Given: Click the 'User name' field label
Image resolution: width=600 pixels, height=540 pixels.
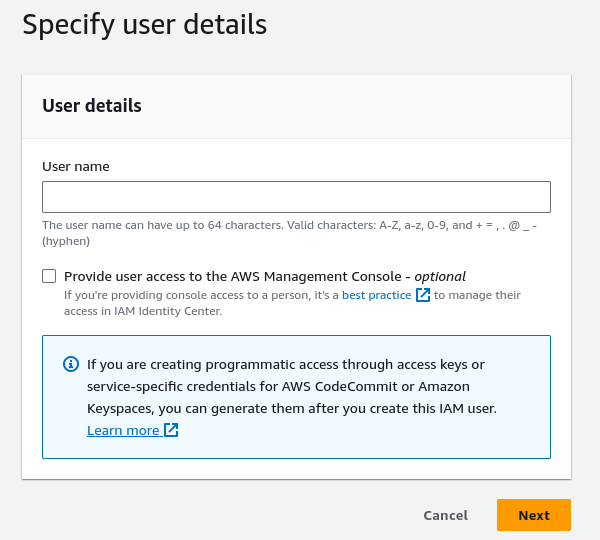Looking at the screenshot, I should coord(76,166).
